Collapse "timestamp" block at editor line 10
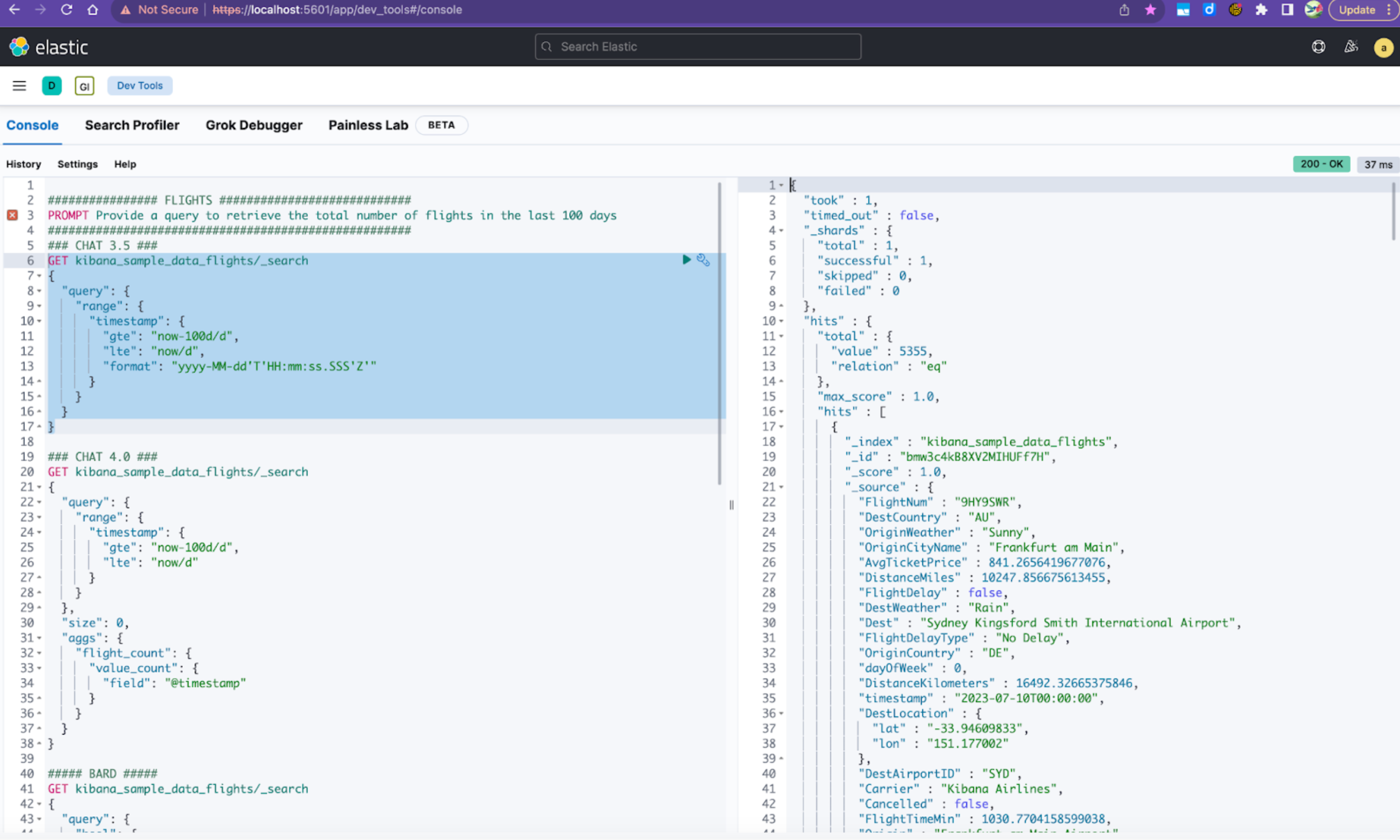The width and height of the screenshot is (1400, 840). pyautogui.click(x=39, y=321)
